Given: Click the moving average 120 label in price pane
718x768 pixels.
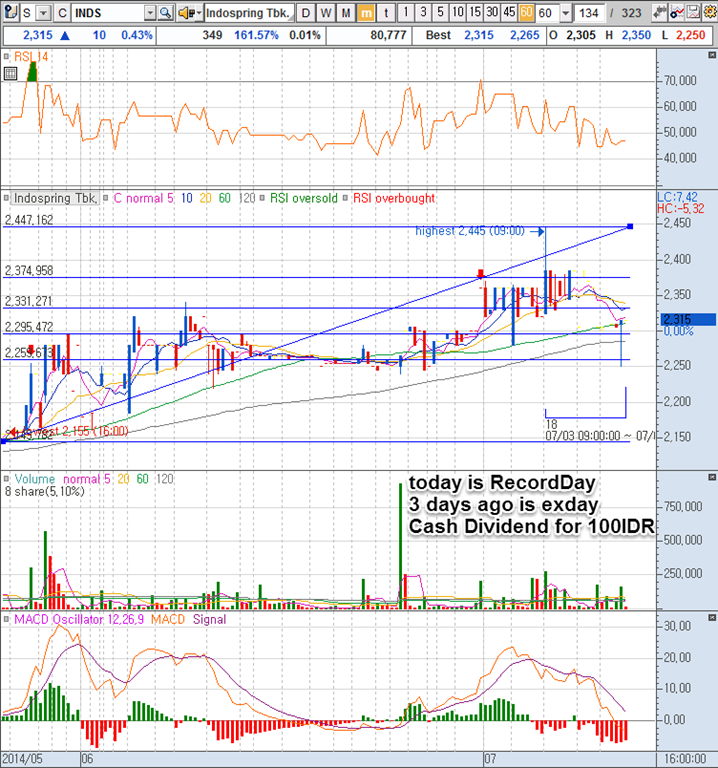Looking at the screenshot, I should tap(247, 198).
